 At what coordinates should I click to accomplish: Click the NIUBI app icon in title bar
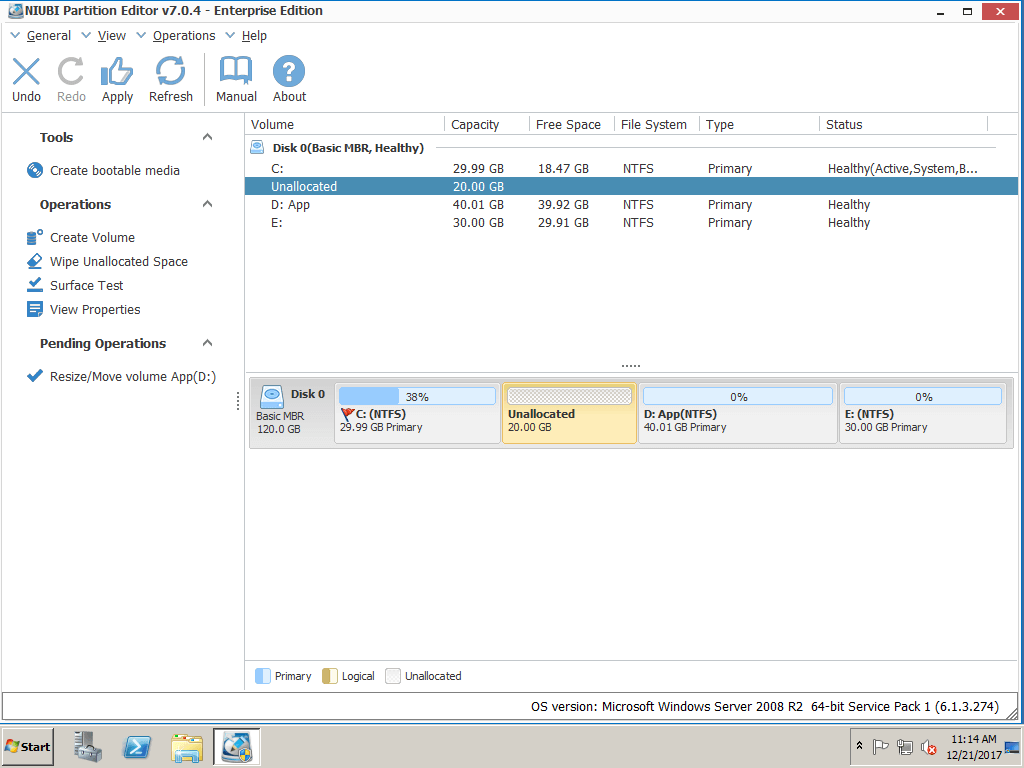pos(14,10)
